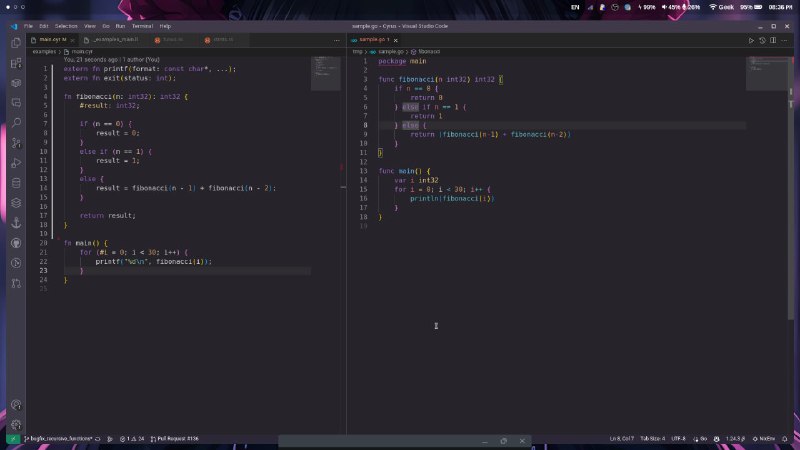The width and height of the screenshot is (800, 450).
Task: Change Tab Size 4 indentation setting
Action: pos(652,439)
